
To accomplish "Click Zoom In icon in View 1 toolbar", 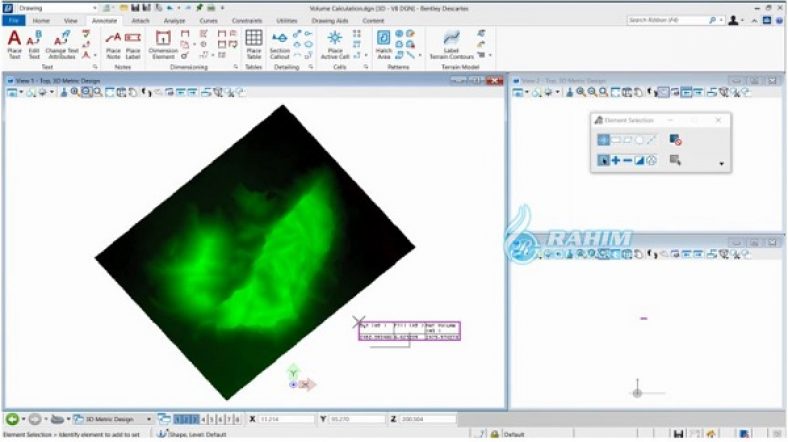I will pos(75,92).
